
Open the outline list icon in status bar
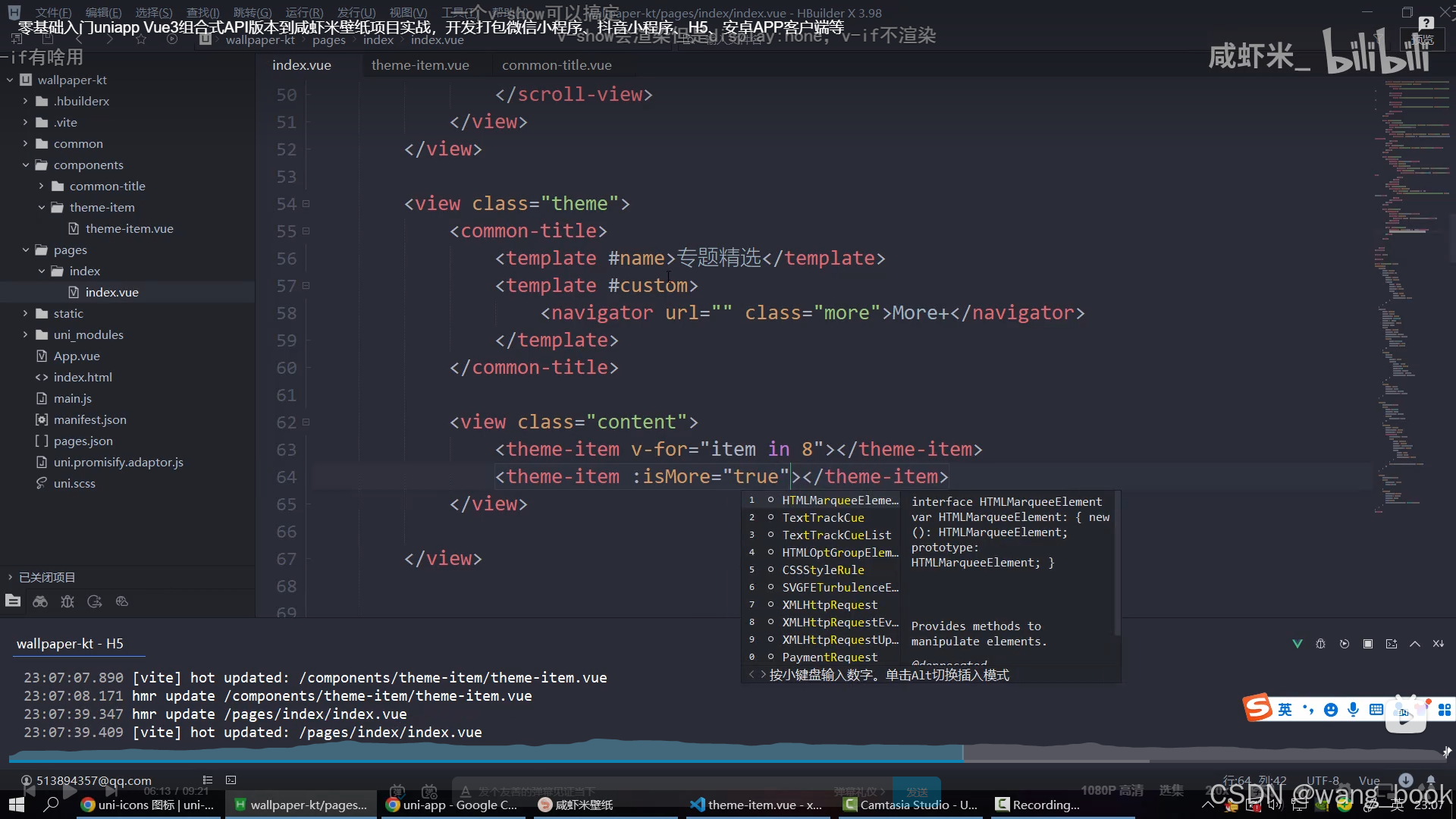coord(208,780)
